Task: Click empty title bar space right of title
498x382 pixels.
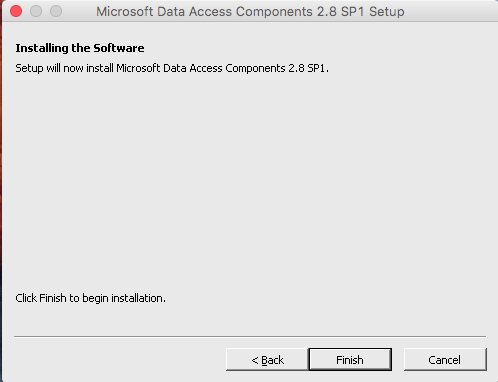Action: (450, 12)
